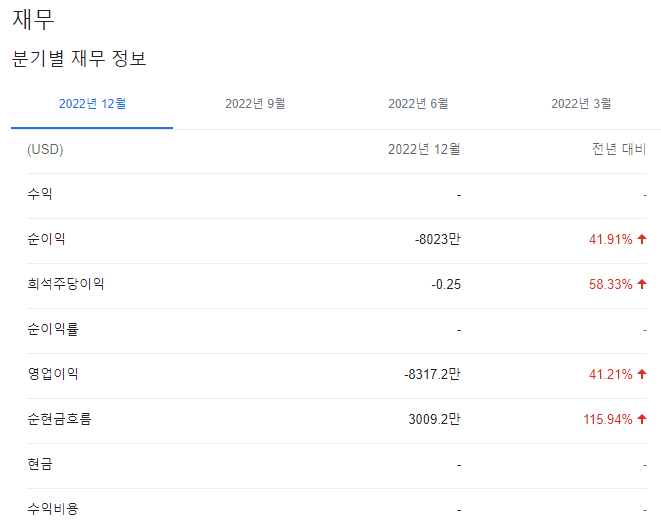This screenshot has height=530, width=661.
Task: Select the 희석주당이익 row label
Action: click(66, 284)
